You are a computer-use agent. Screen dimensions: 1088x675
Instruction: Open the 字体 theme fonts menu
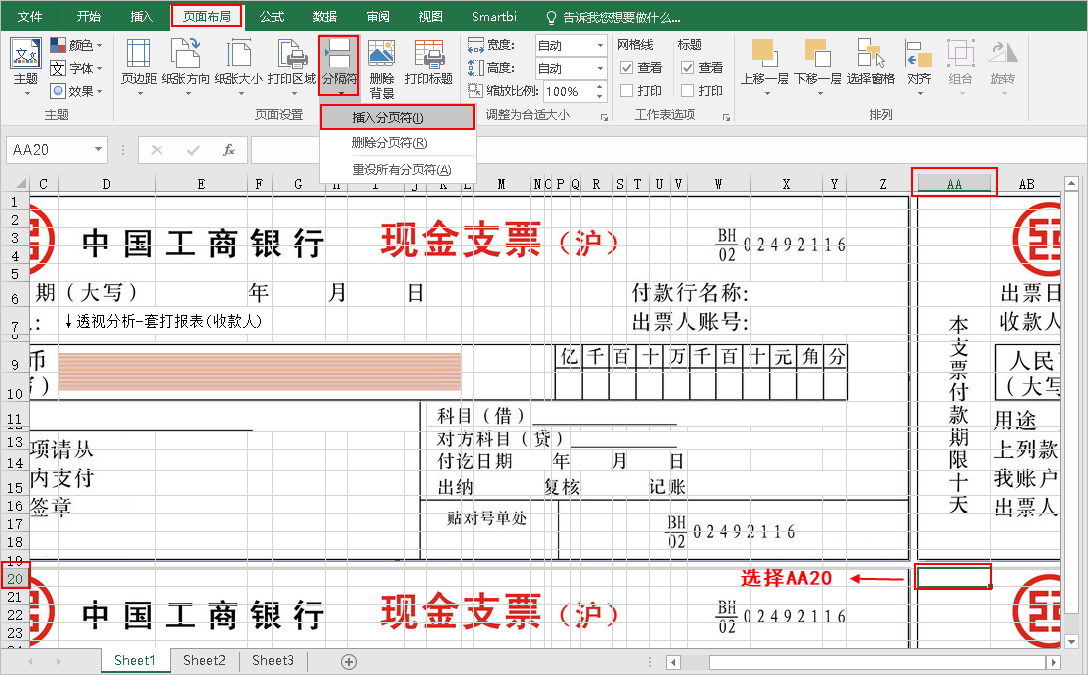coord(76,69)
